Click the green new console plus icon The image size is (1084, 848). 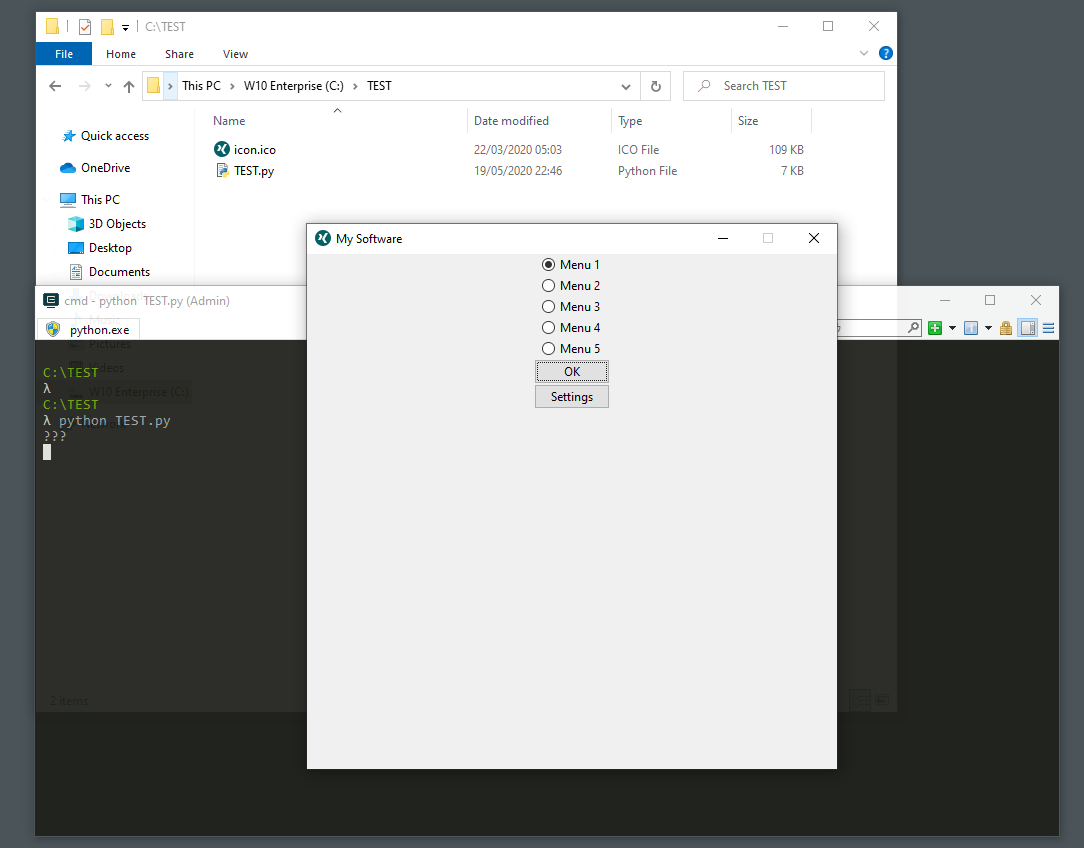[x=935, y=328]
